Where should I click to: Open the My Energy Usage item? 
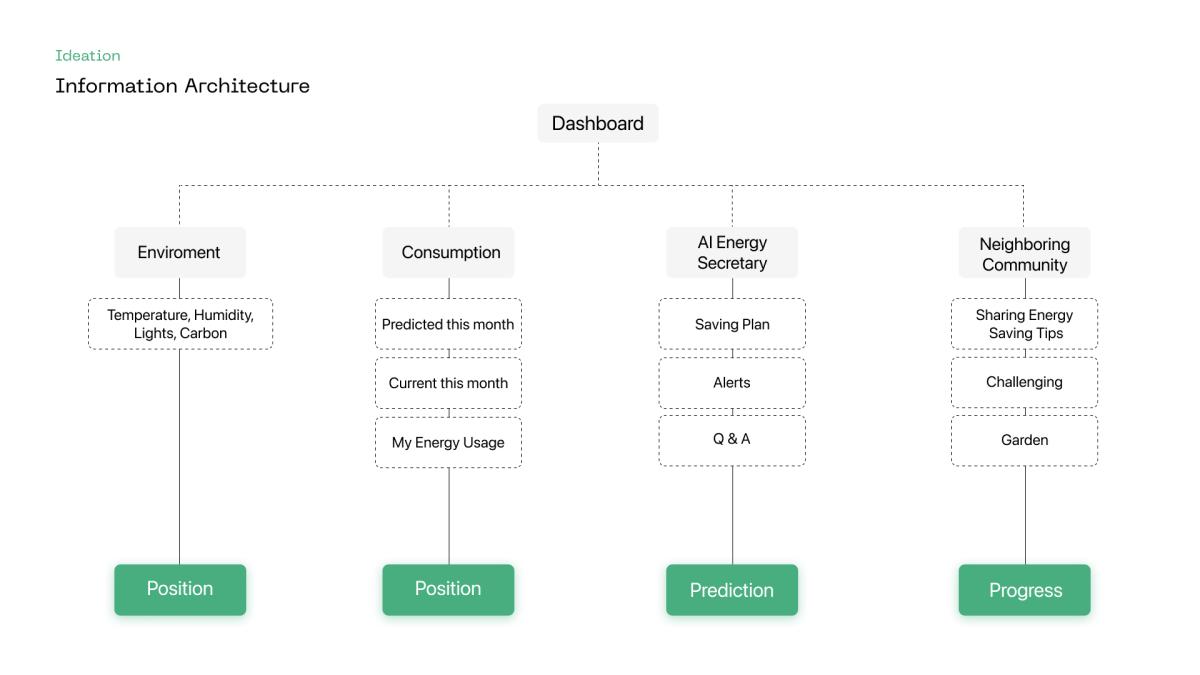[x=448, y=442]
